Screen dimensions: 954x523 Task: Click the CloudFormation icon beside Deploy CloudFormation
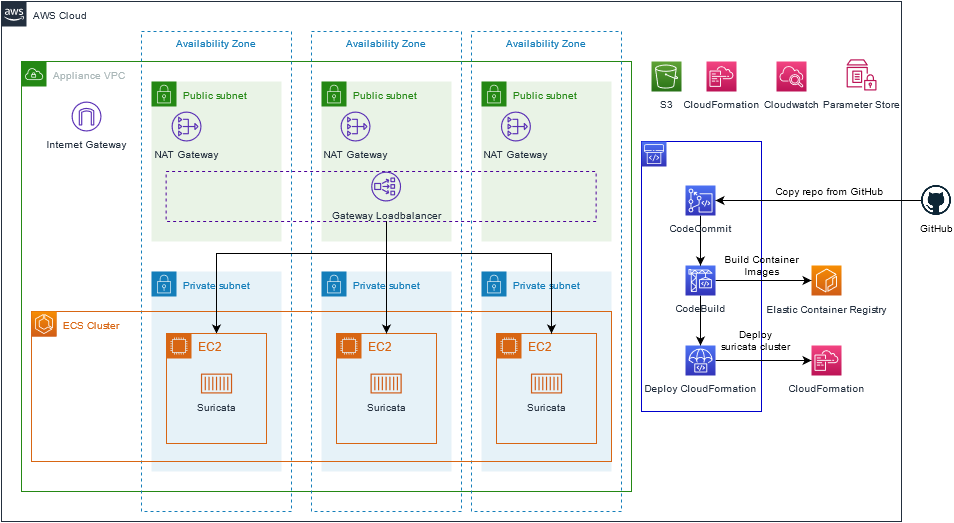click(x=826, y=361)
